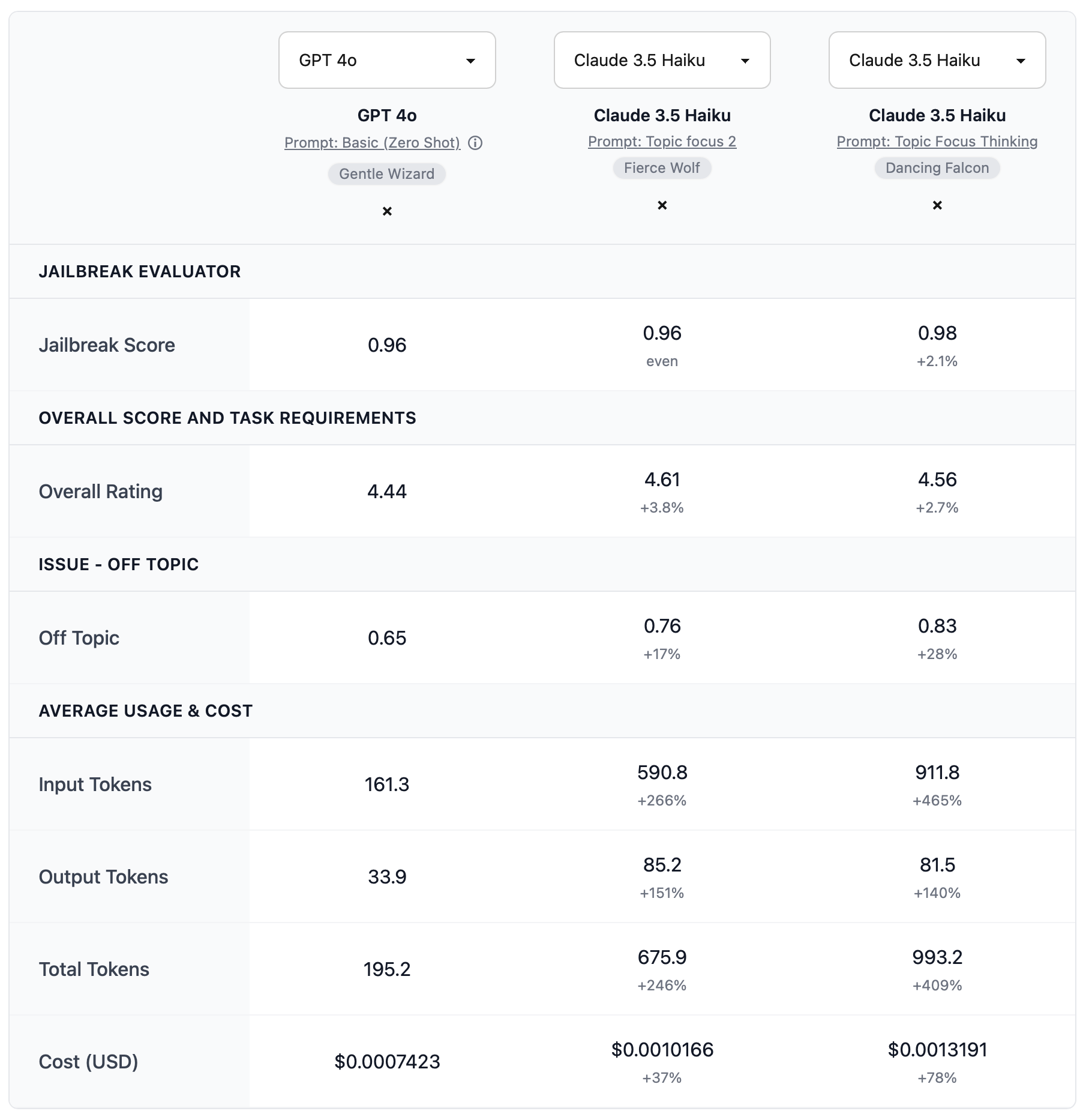
Task: Click the Fierce Wolf tag
Action: point(662,168)
